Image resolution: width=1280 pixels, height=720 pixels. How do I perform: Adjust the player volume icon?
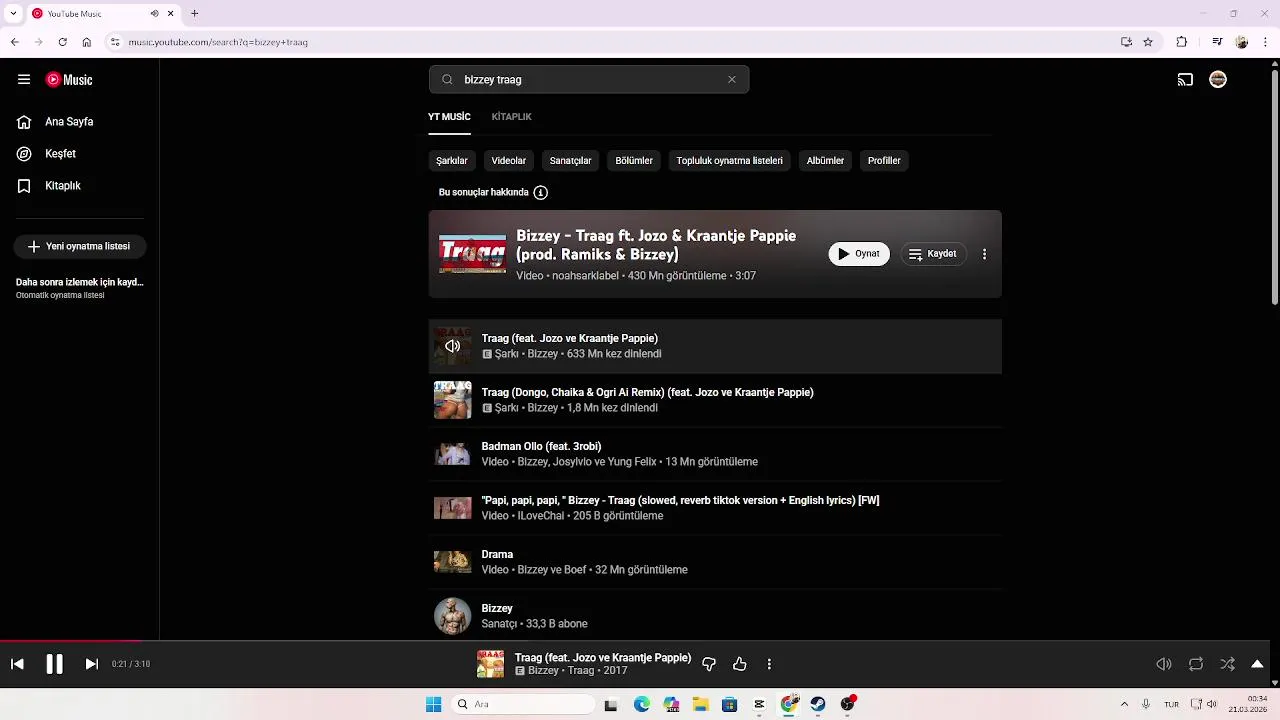[1164, 664]
